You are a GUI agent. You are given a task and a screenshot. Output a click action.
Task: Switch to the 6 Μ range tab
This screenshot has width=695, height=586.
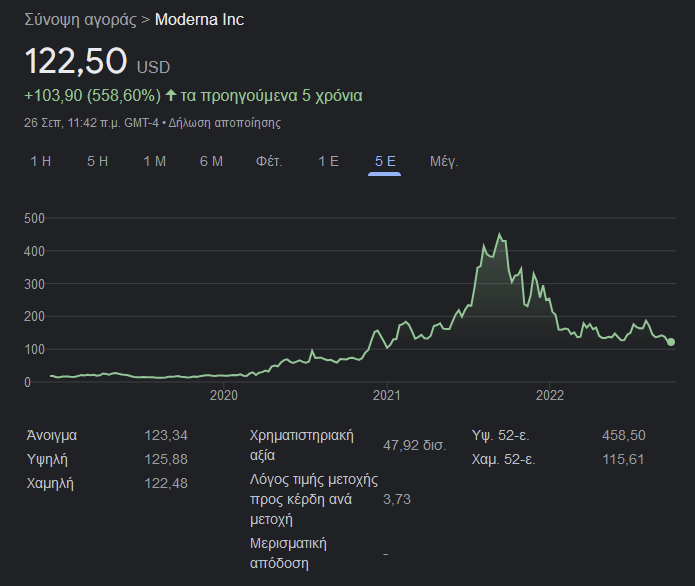coord(211,161)
